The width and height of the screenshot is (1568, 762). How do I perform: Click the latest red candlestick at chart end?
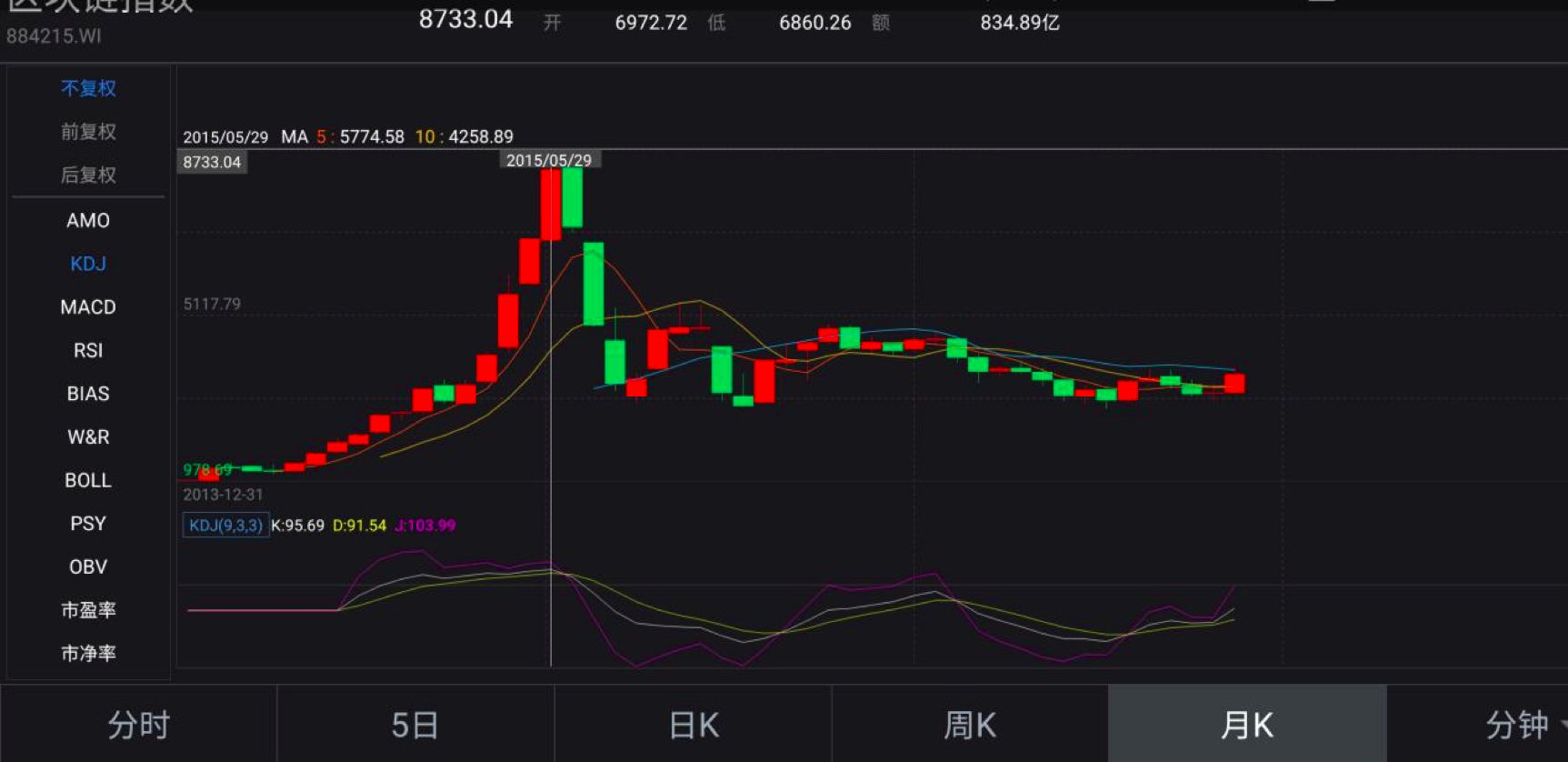(1234, 383)
